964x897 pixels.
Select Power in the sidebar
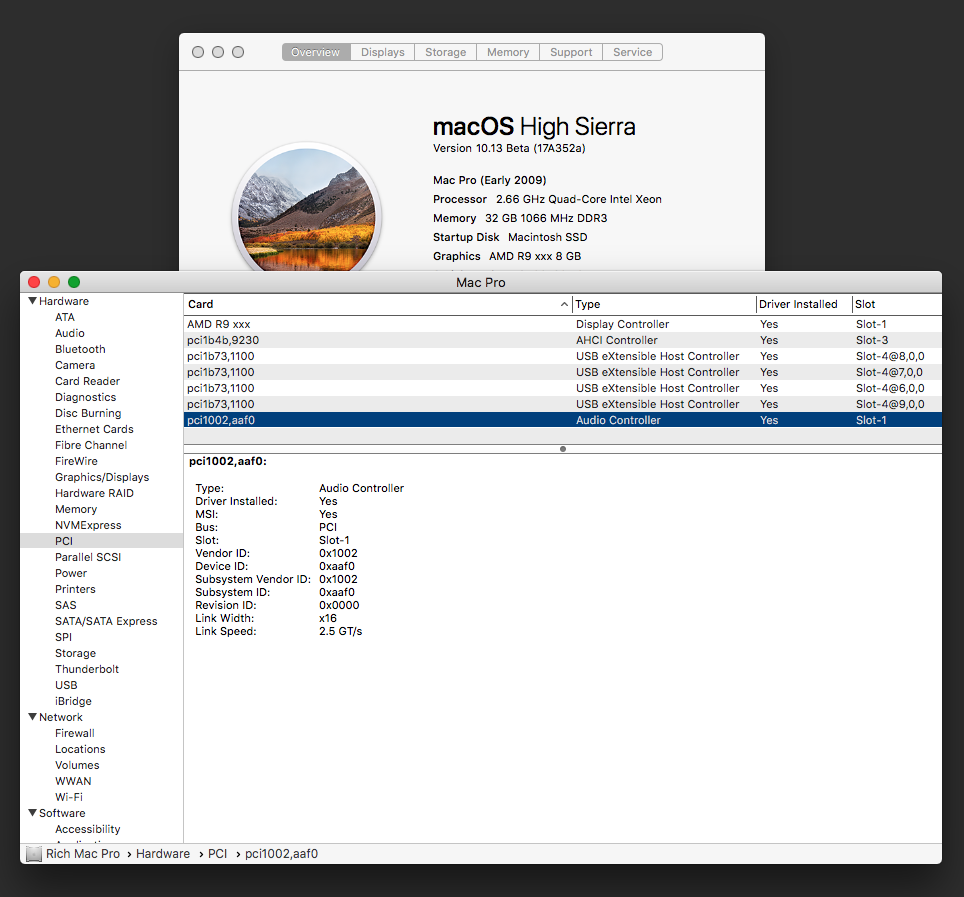point(71,573)
